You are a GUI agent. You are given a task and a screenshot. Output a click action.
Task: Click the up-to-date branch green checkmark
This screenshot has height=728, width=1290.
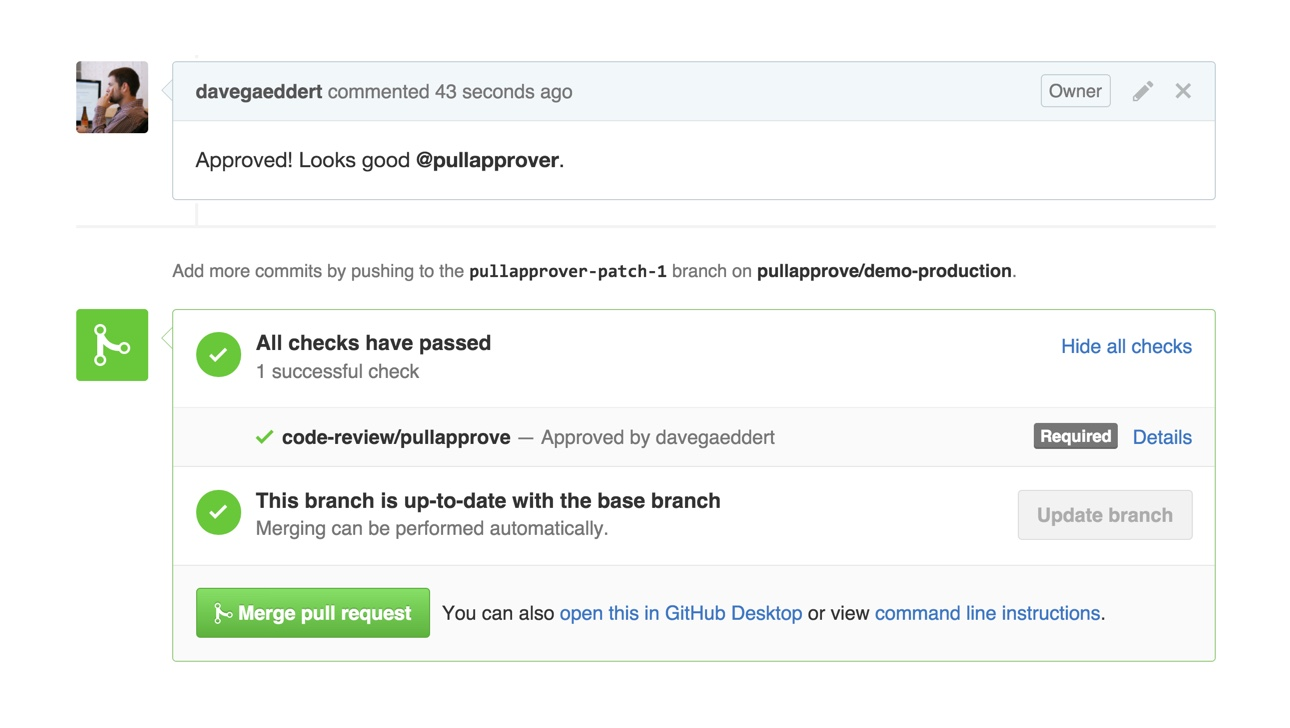click(x=218, y=512)
